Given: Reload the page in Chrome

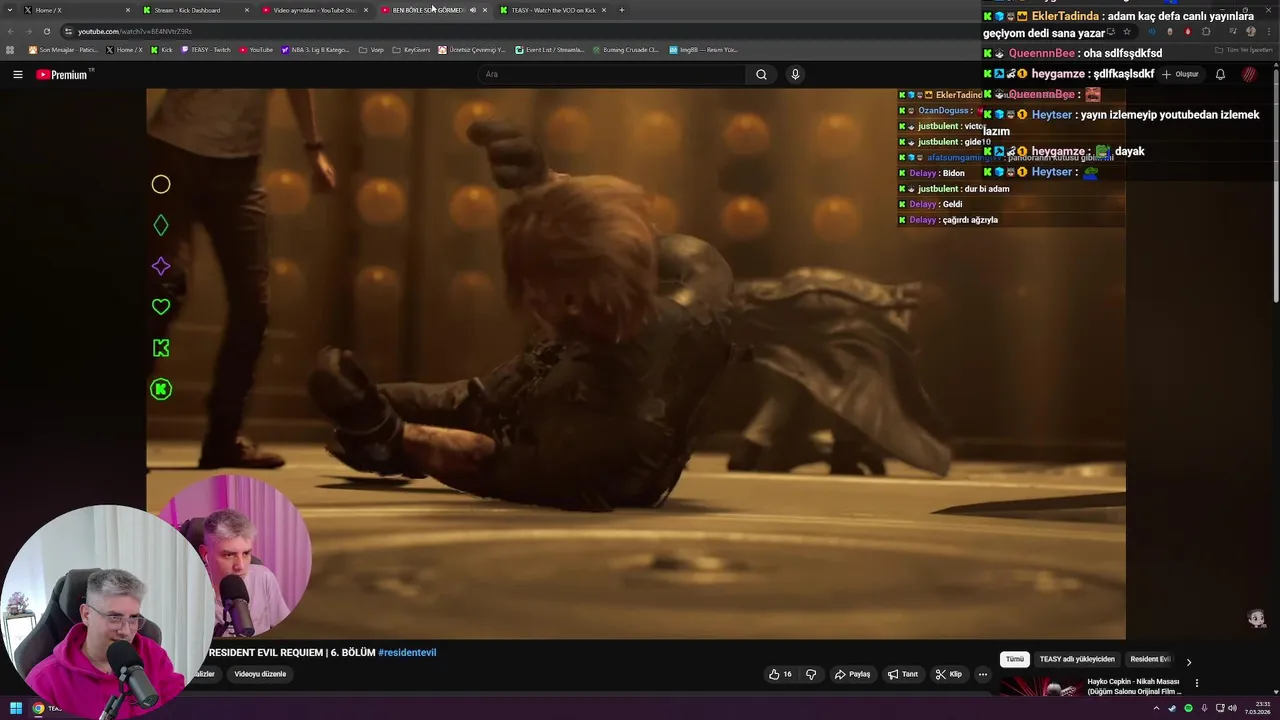Looking at the screenshot, I should coord(46,31).
